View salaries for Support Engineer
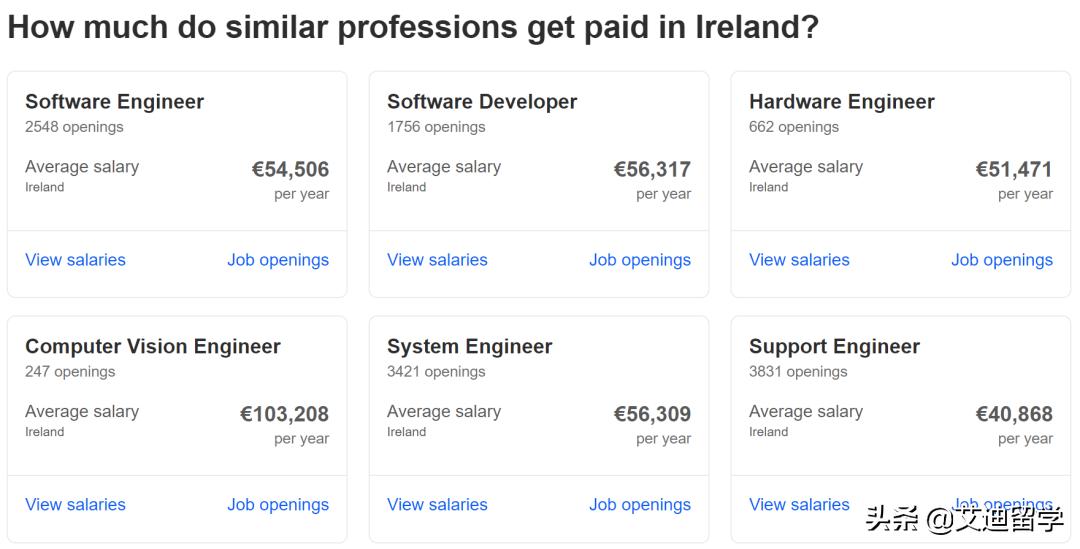 (x=799, y=505)
